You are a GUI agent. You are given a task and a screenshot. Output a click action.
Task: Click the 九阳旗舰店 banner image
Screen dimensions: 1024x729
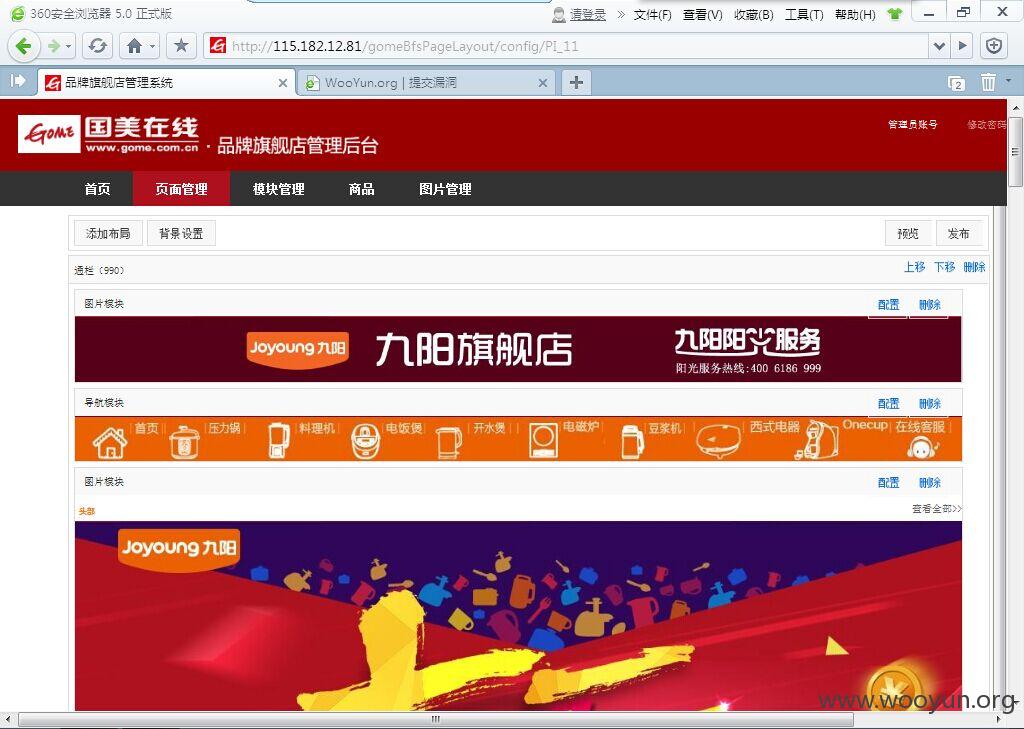tap(518, 349)
